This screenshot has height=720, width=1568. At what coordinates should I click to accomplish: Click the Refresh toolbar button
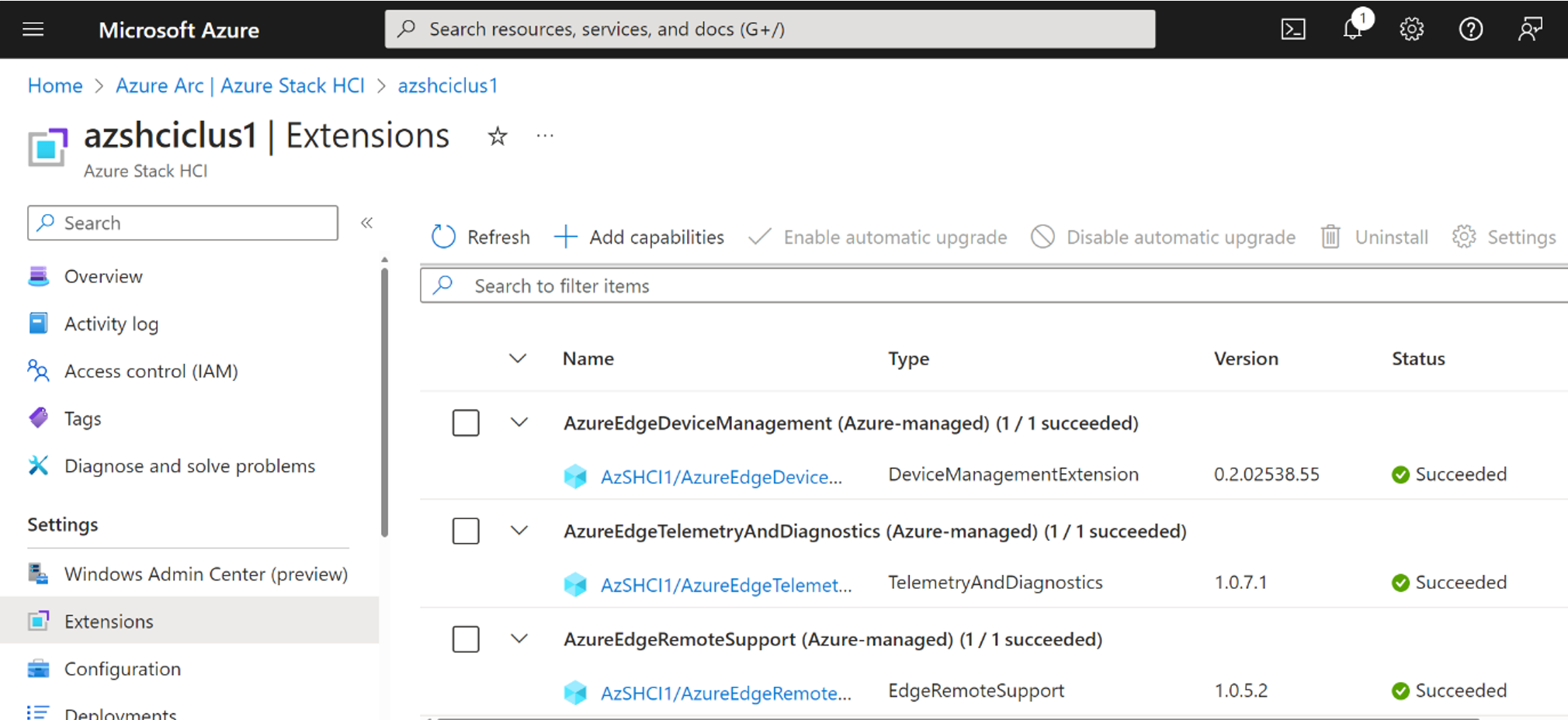point(481,237)
